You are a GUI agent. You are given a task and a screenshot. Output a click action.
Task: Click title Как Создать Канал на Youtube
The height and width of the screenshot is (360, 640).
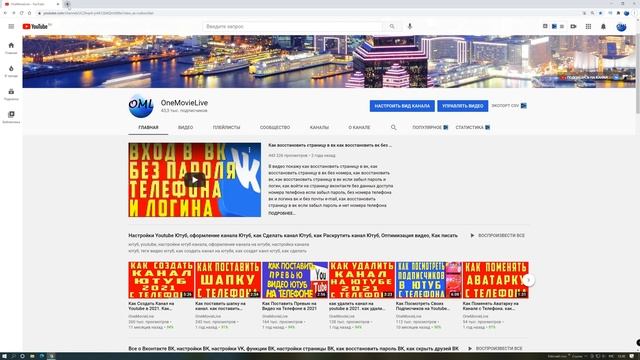click(x=151, y=306)
